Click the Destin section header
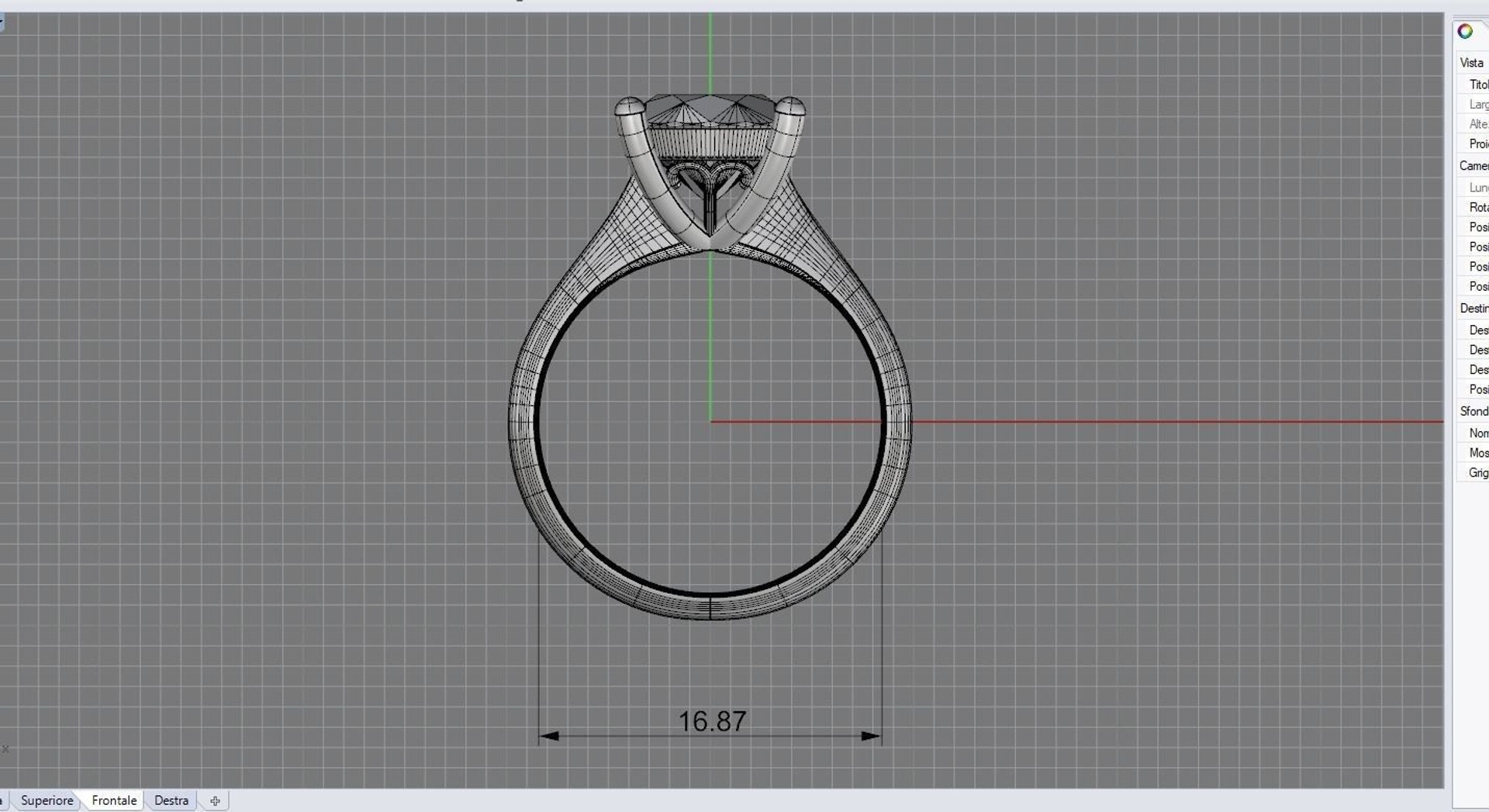This screenshot has width=1489, height=812. (x=1473, y=308)
